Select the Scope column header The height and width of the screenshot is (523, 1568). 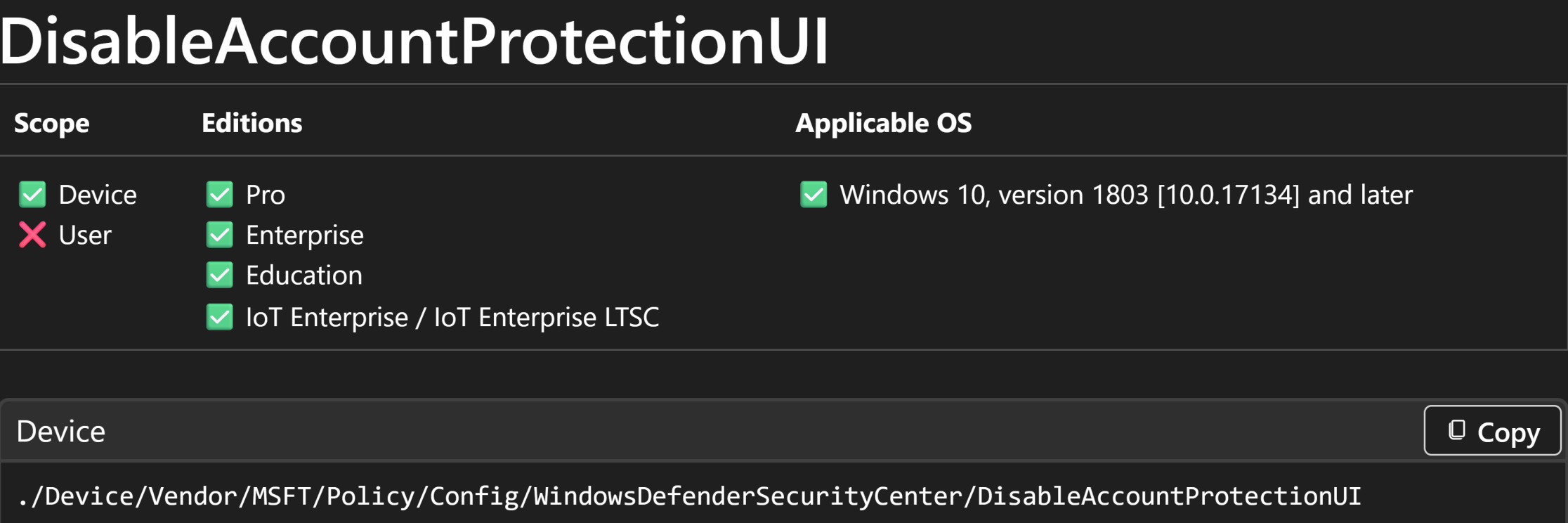pyautogui.click(x=52, y=123)
